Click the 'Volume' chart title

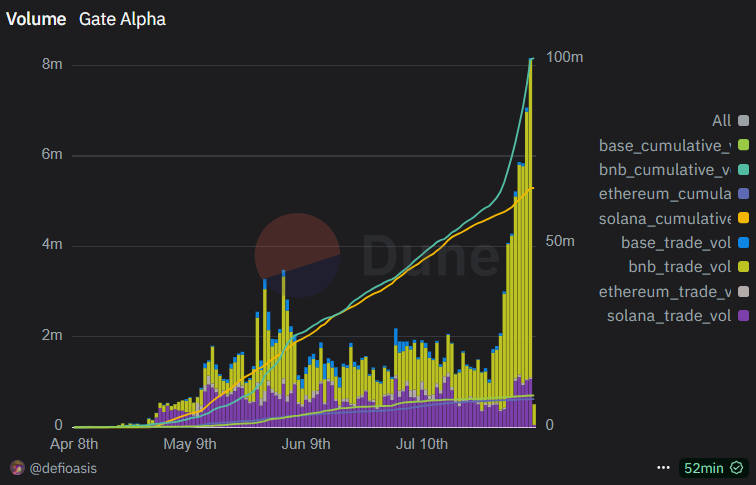point(36,19)
